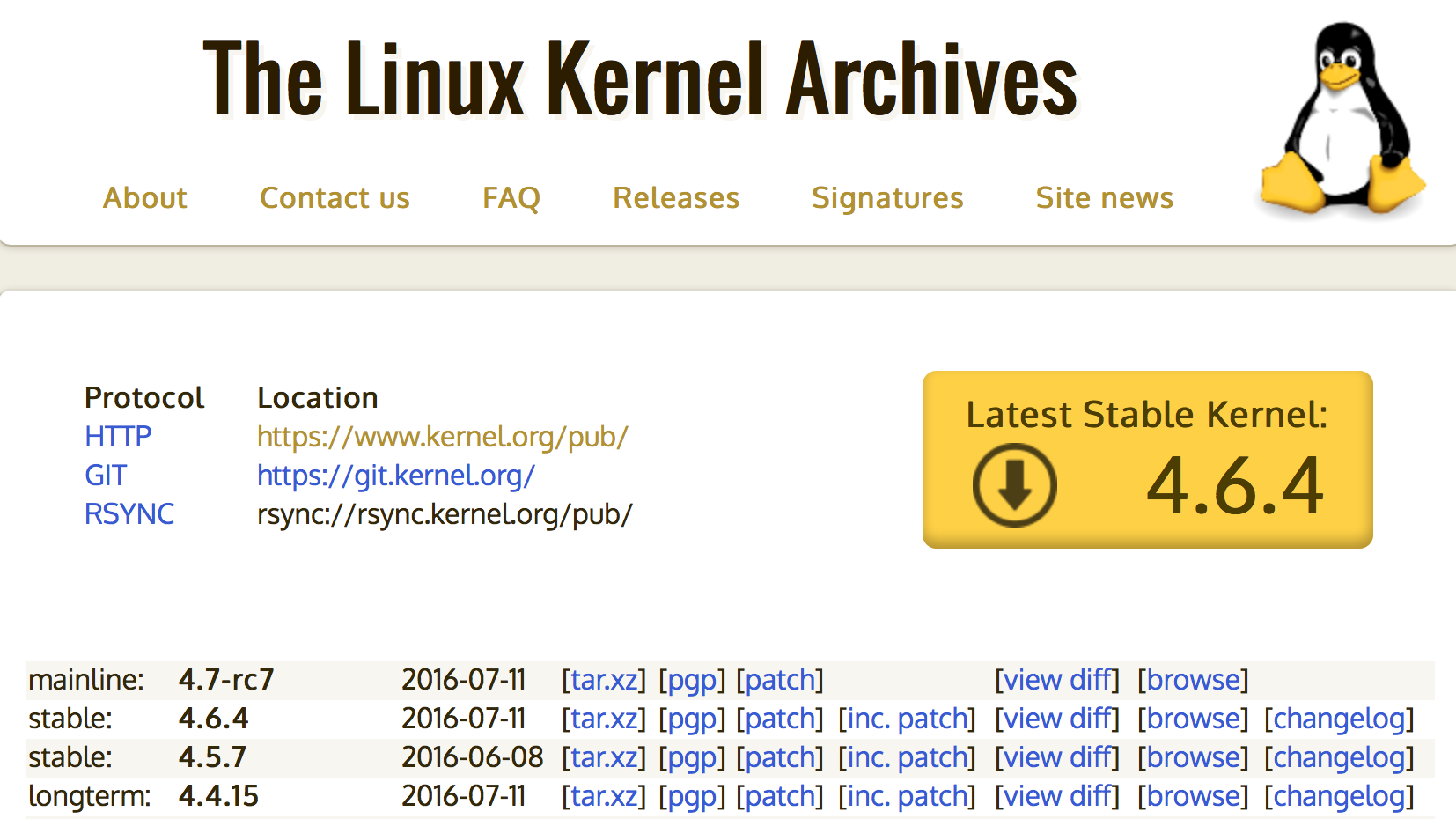1456x819 pixels.
Task: Download tar.xz for longterm 4.4.15
Action: 604,796
